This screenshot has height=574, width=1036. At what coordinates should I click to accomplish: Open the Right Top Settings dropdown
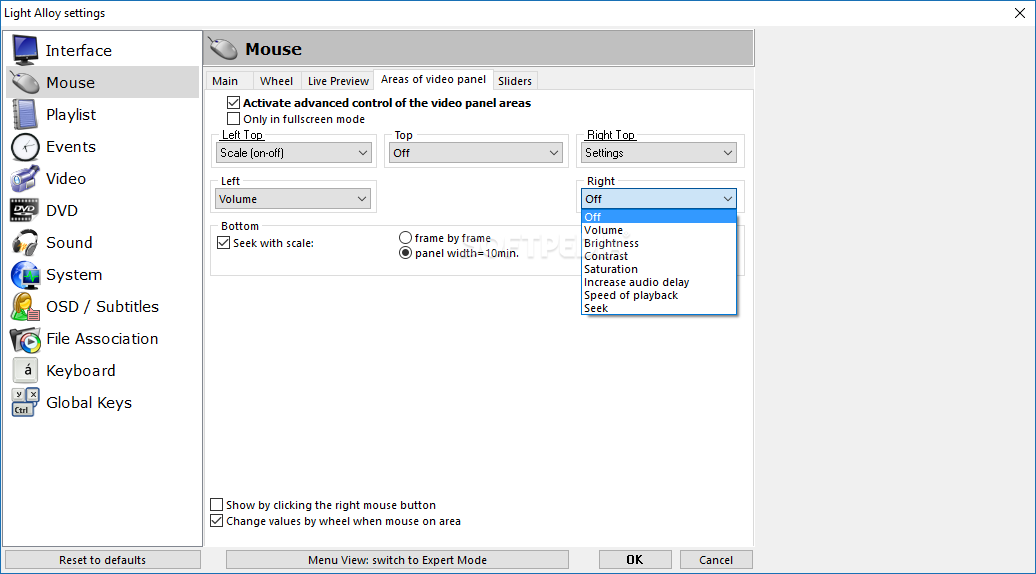pyautogui.click(x=659, y=153)
